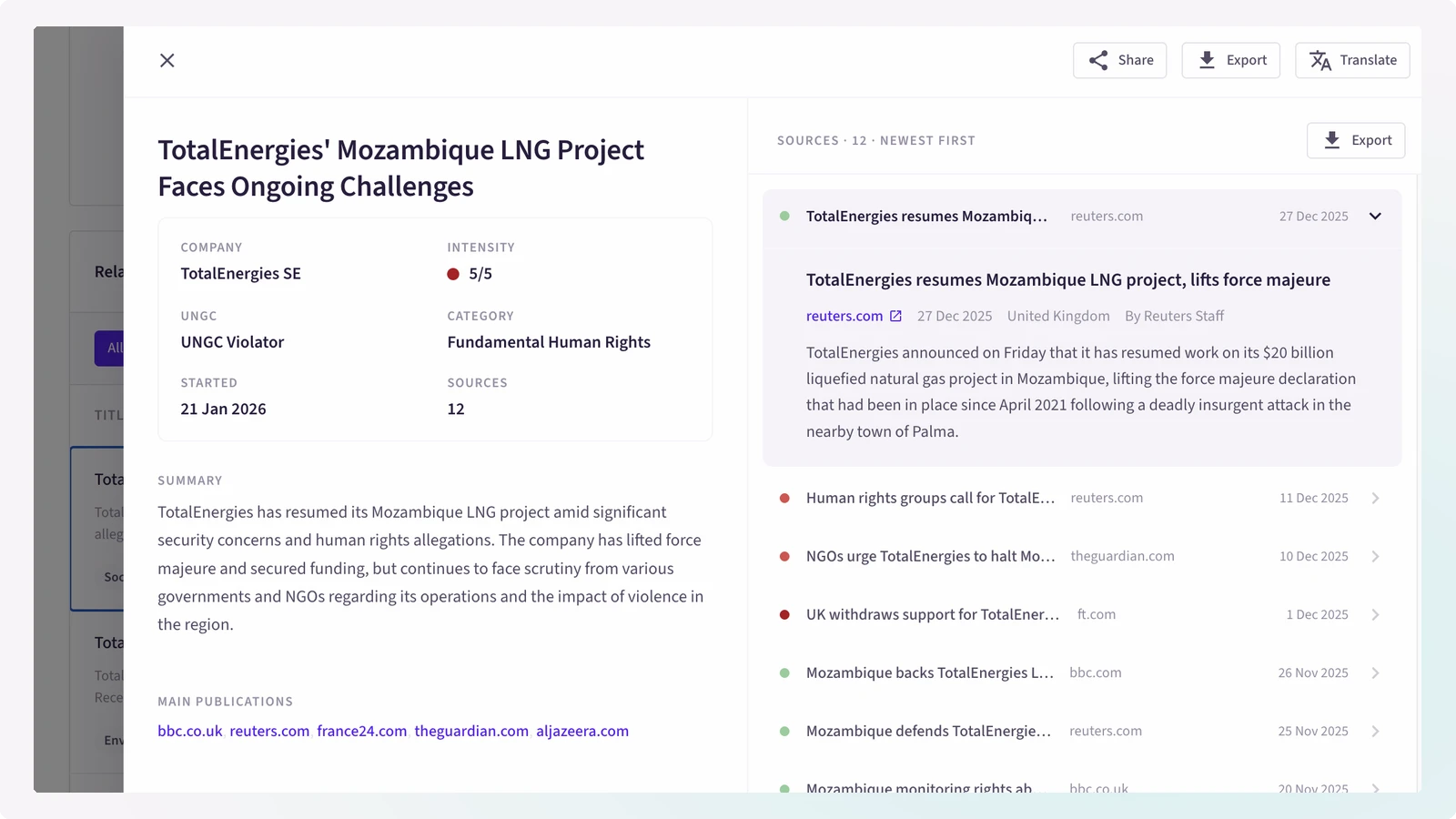The image size is (1456, 819).
Task: Click the Sources newest first header
Action: (876, 141)
